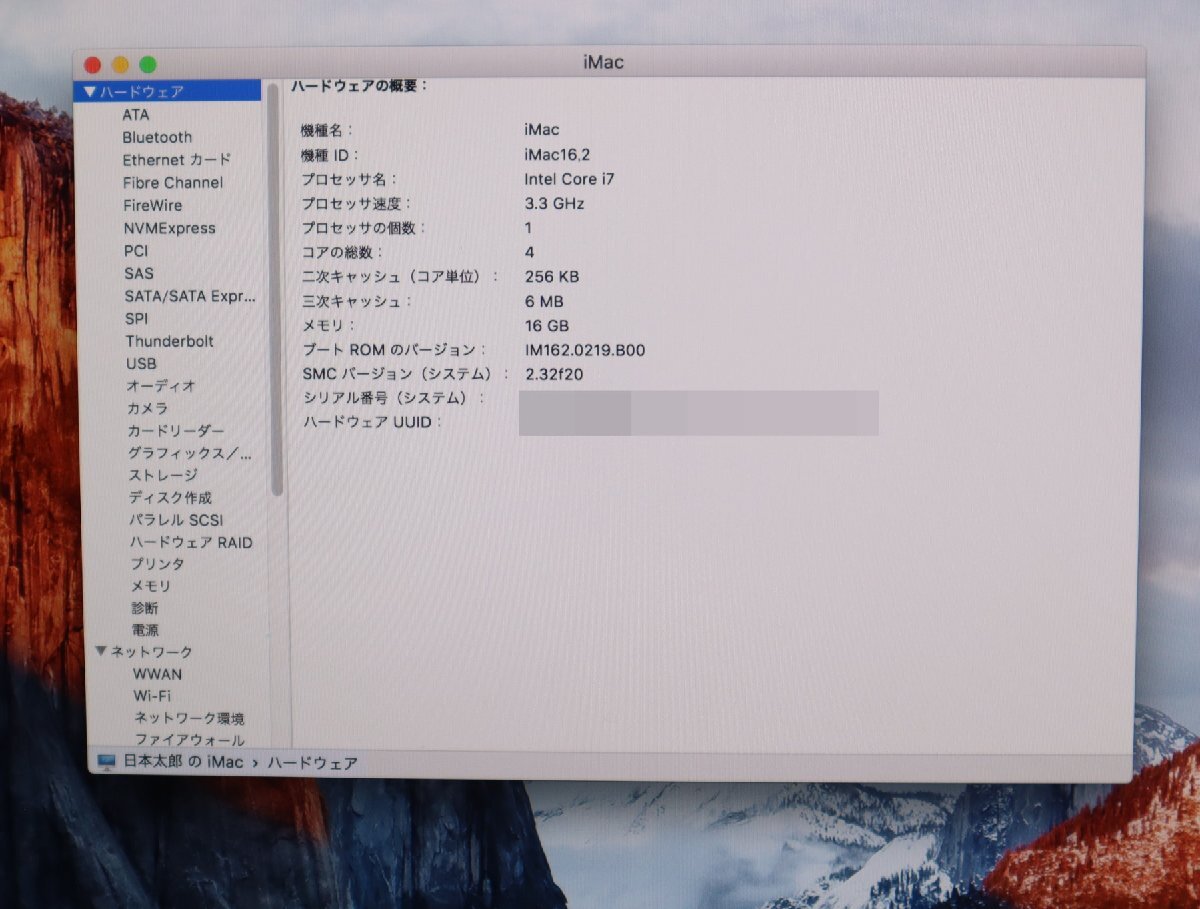Image resolution: width=1200 pixels, height=909 pixels.
Task: Collapse the ネットワーク disclosure triangle
Action: [x=100, y=651]
